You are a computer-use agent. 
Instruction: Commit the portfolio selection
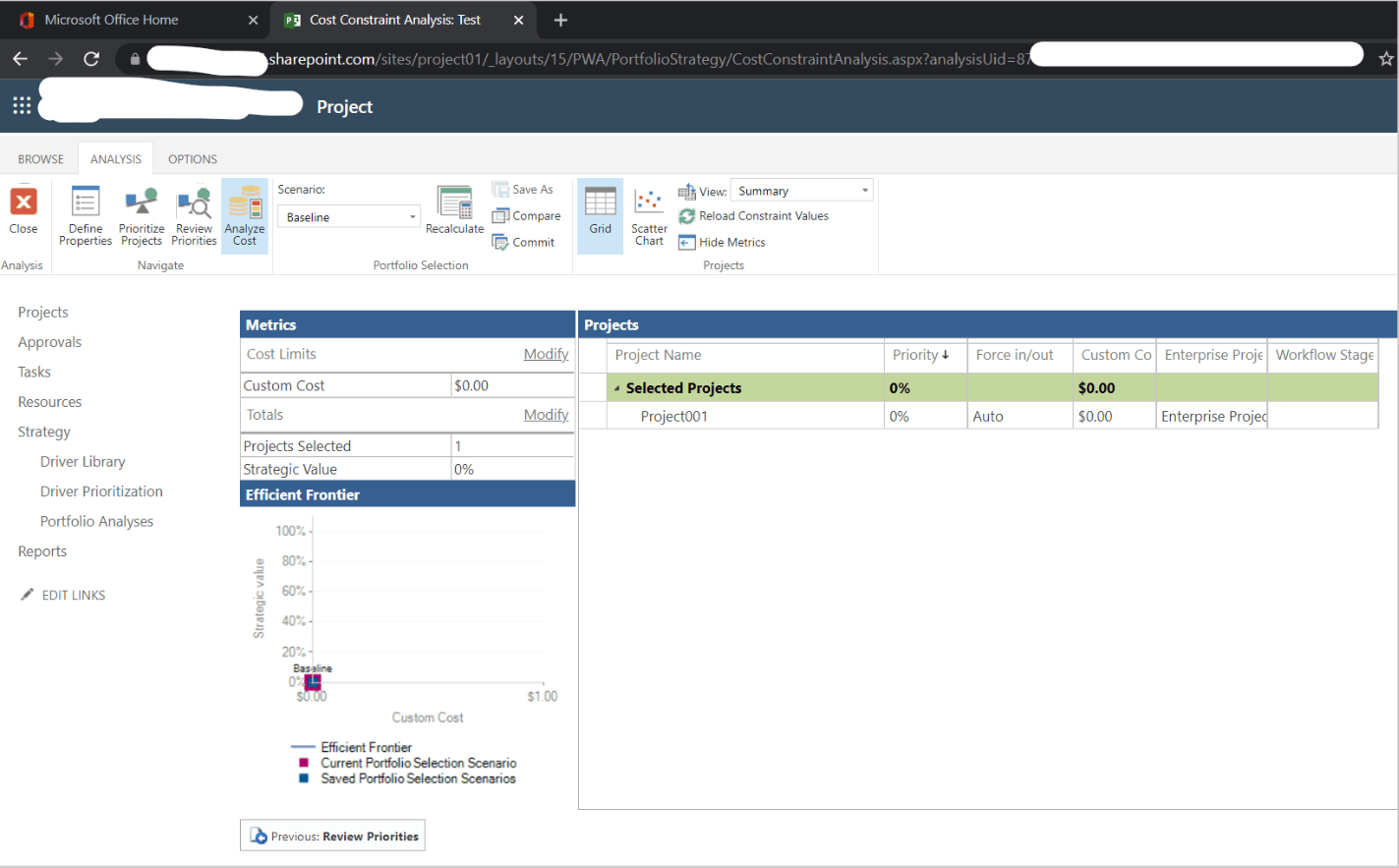524,243
